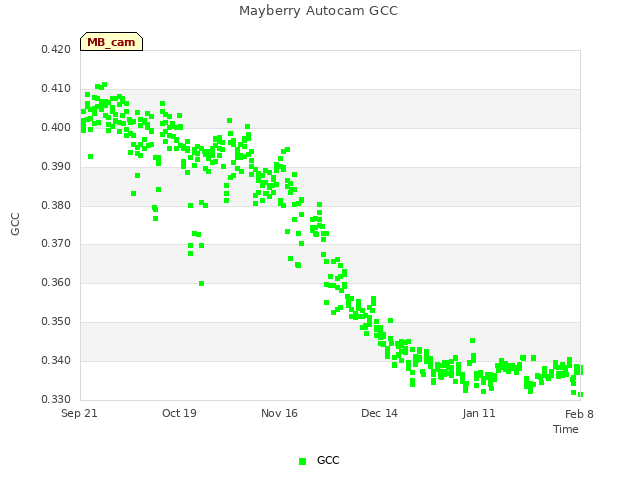This screenshot has height=480, width=640.
Task: Click the MB_cam label tag
Action: (111, 42)
